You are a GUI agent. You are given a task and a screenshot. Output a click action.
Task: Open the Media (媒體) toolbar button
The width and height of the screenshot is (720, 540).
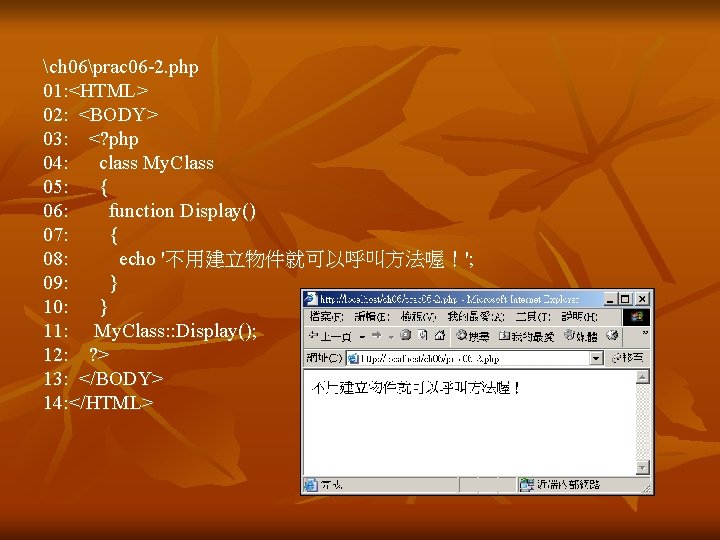click(581, 337)
